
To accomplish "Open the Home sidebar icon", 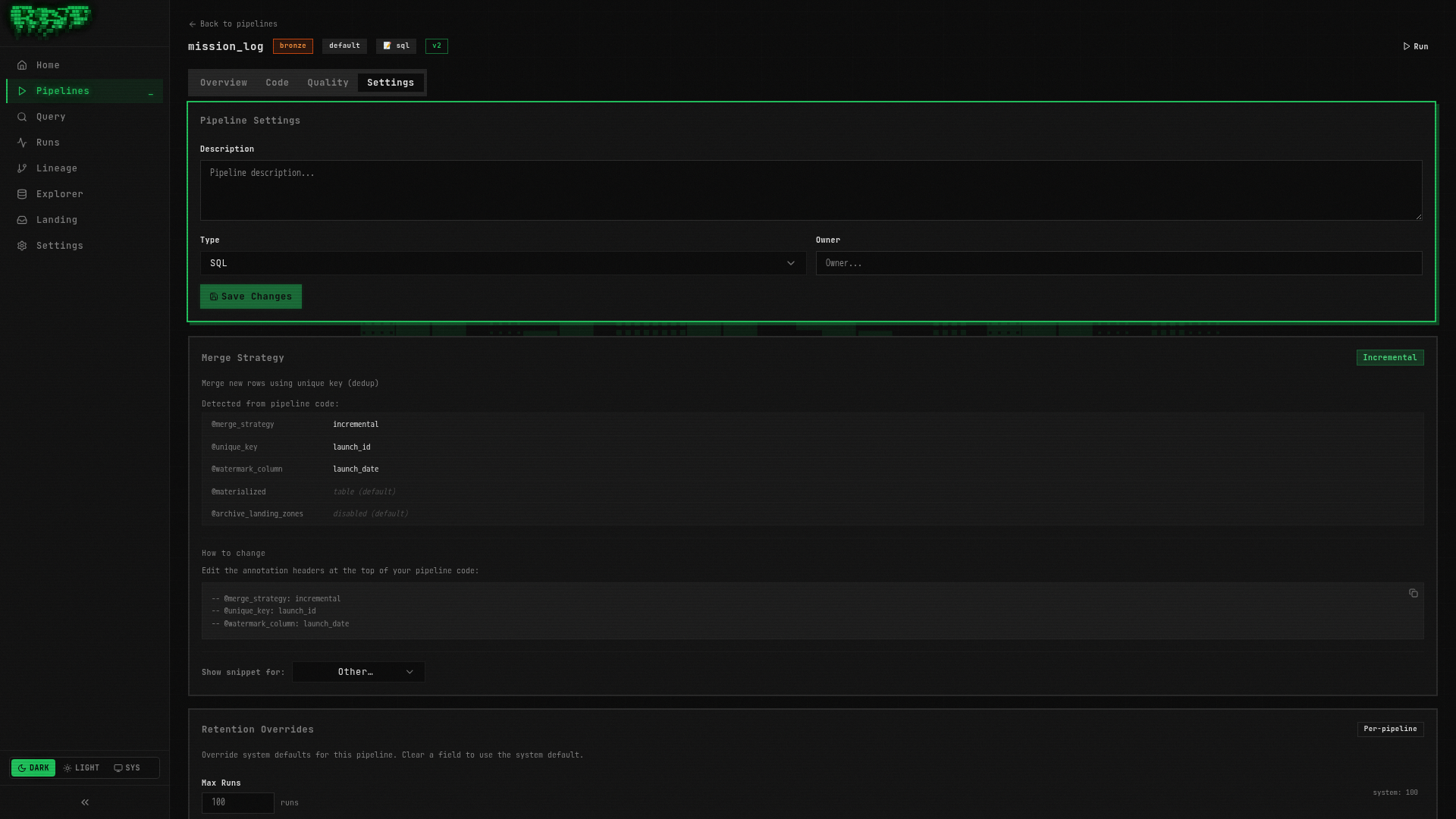I will 23,65.
